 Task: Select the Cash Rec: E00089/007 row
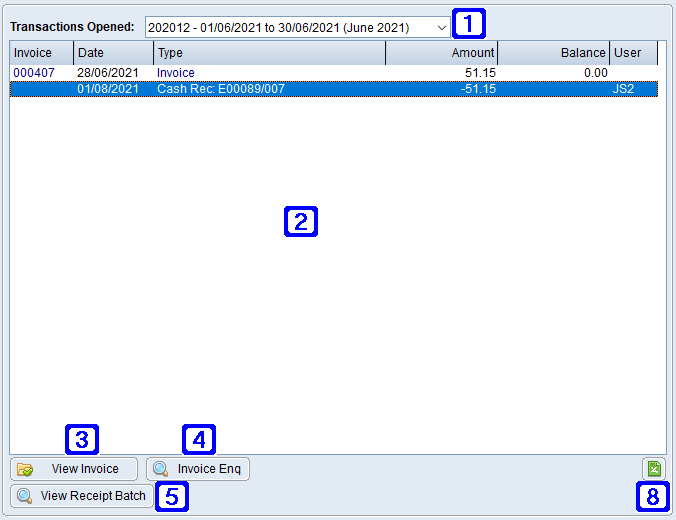334,89
